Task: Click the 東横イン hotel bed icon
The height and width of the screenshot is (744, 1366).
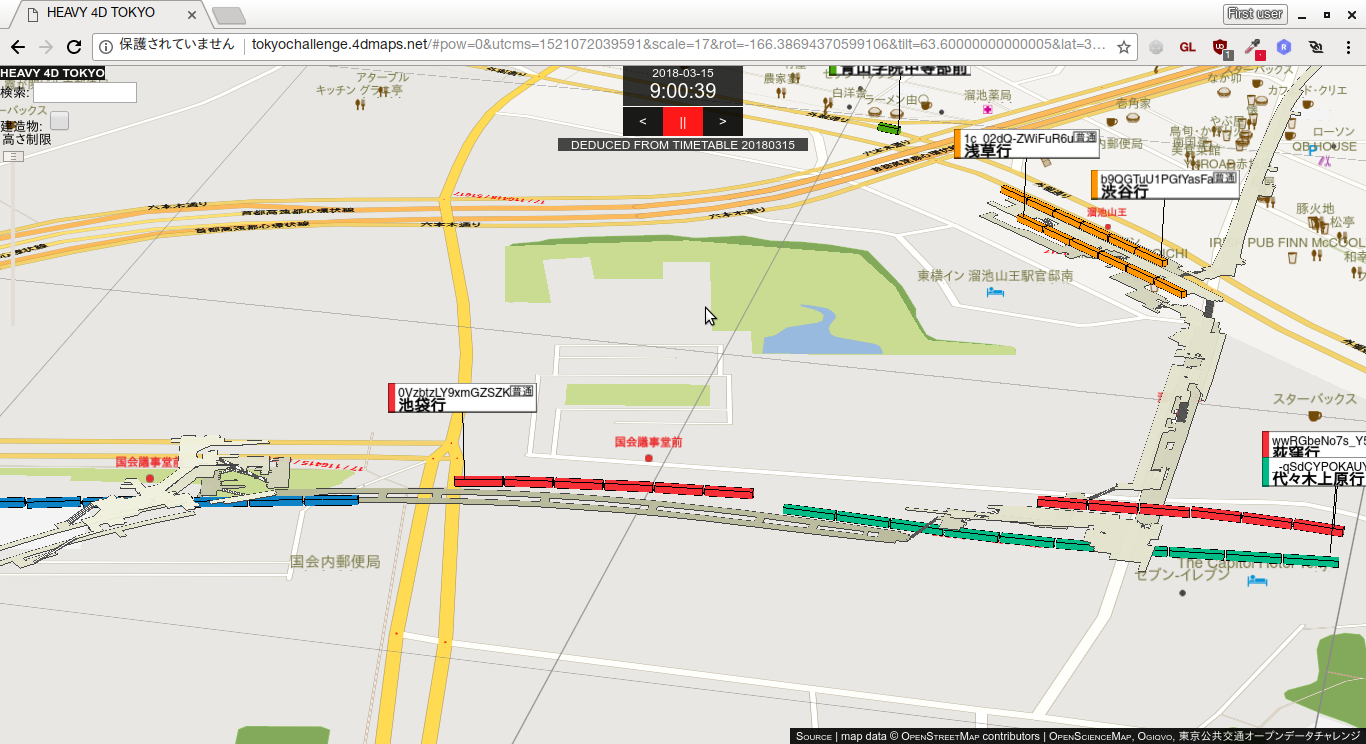Action: [995, 292]
